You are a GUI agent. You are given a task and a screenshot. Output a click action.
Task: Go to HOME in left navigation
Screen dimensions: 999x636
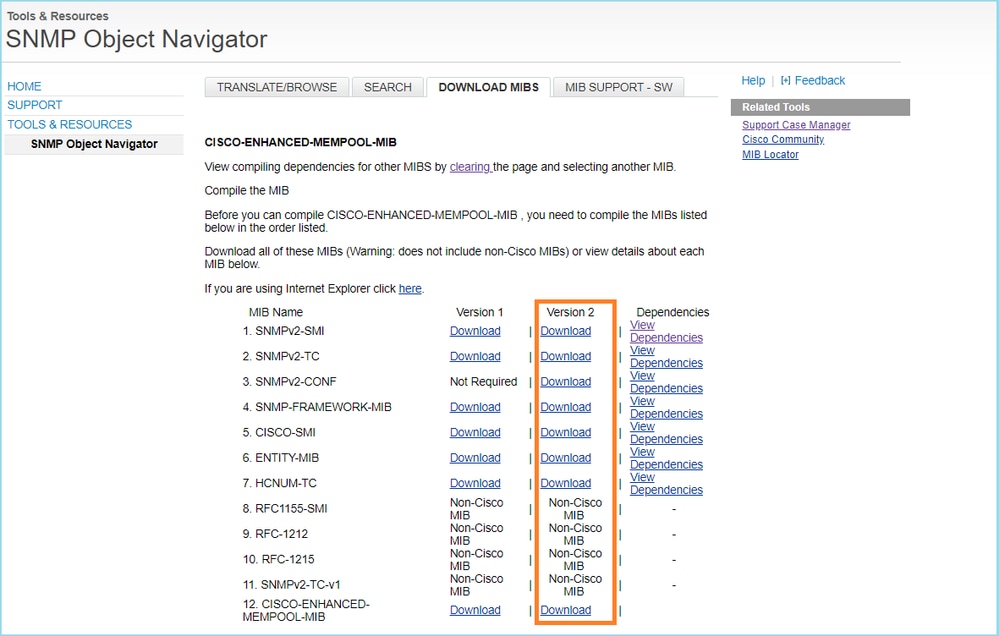[24, 86]
